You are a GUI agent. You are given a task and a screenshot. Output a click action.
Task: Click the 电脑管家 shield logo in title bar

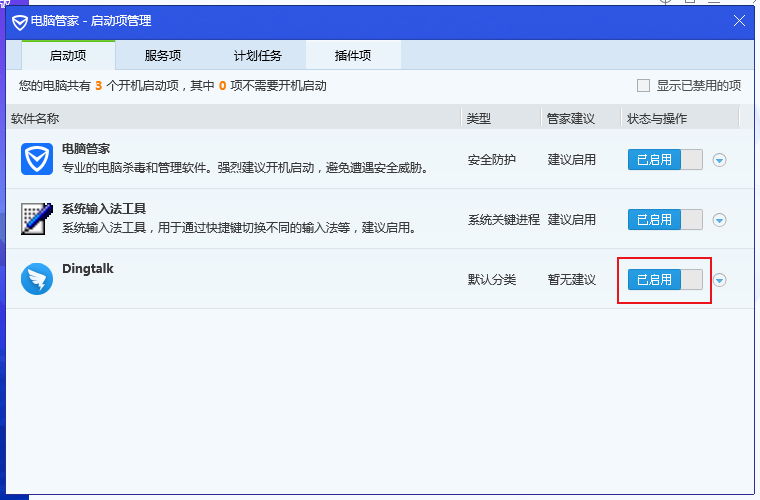[x=20, y=21]
